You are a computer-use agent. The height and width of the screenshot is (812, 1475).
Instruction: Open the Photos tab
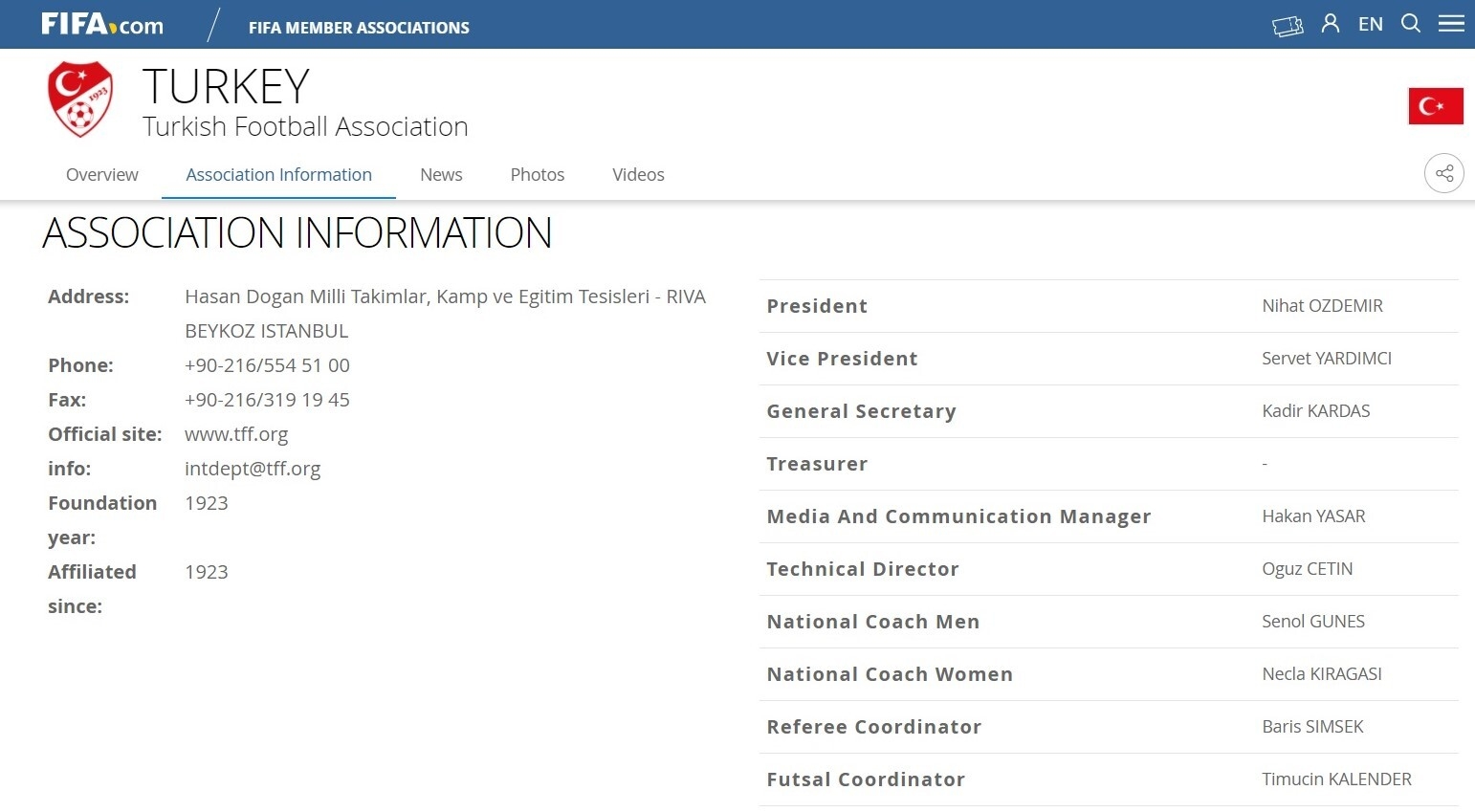(x=538, y=174)
